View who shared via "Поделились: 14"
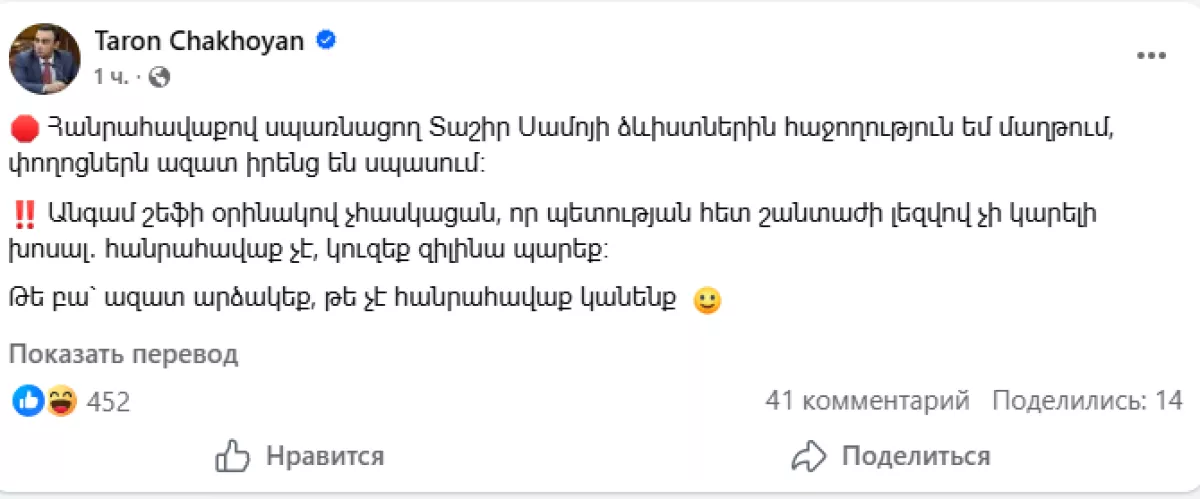 (1087, 401)
